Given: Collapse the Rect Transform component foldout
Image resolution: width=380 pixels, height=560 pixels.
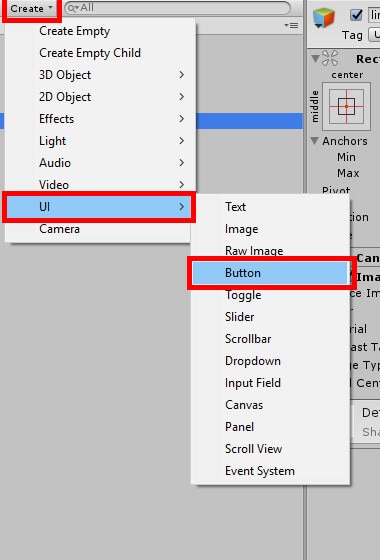Looking at the screenshot, I should point(315,58).
